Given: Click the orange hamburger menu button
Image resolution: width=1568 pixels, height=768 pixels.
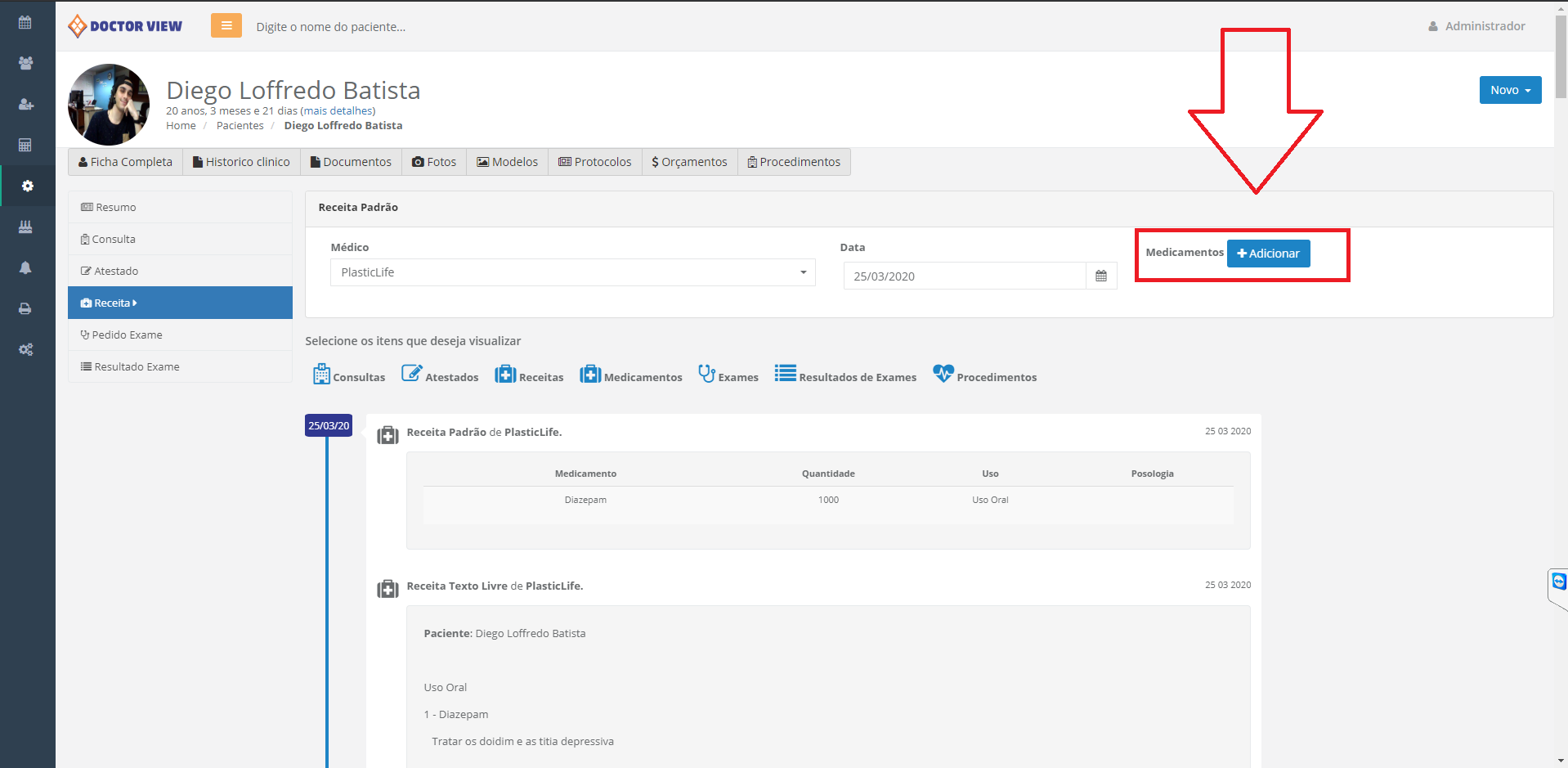Looking at the screenshot, I should coord(226,26).
